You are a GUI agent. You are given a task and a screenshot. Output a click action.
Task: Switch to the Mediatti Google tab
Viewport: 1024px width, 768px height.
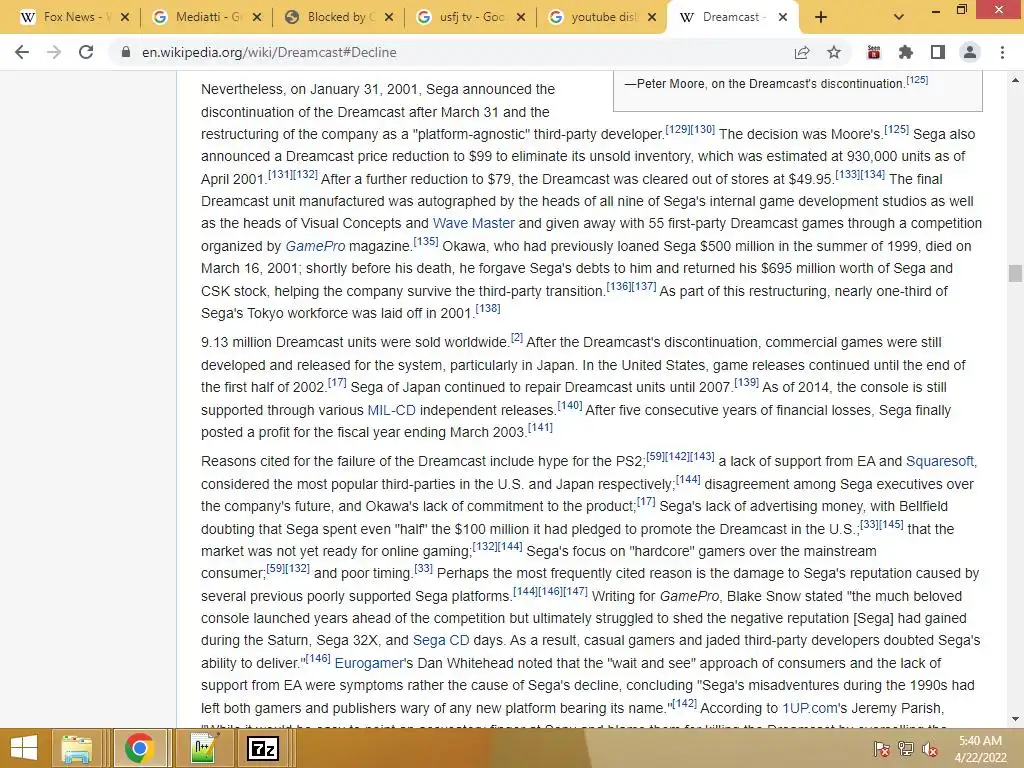tap(200, 17)
